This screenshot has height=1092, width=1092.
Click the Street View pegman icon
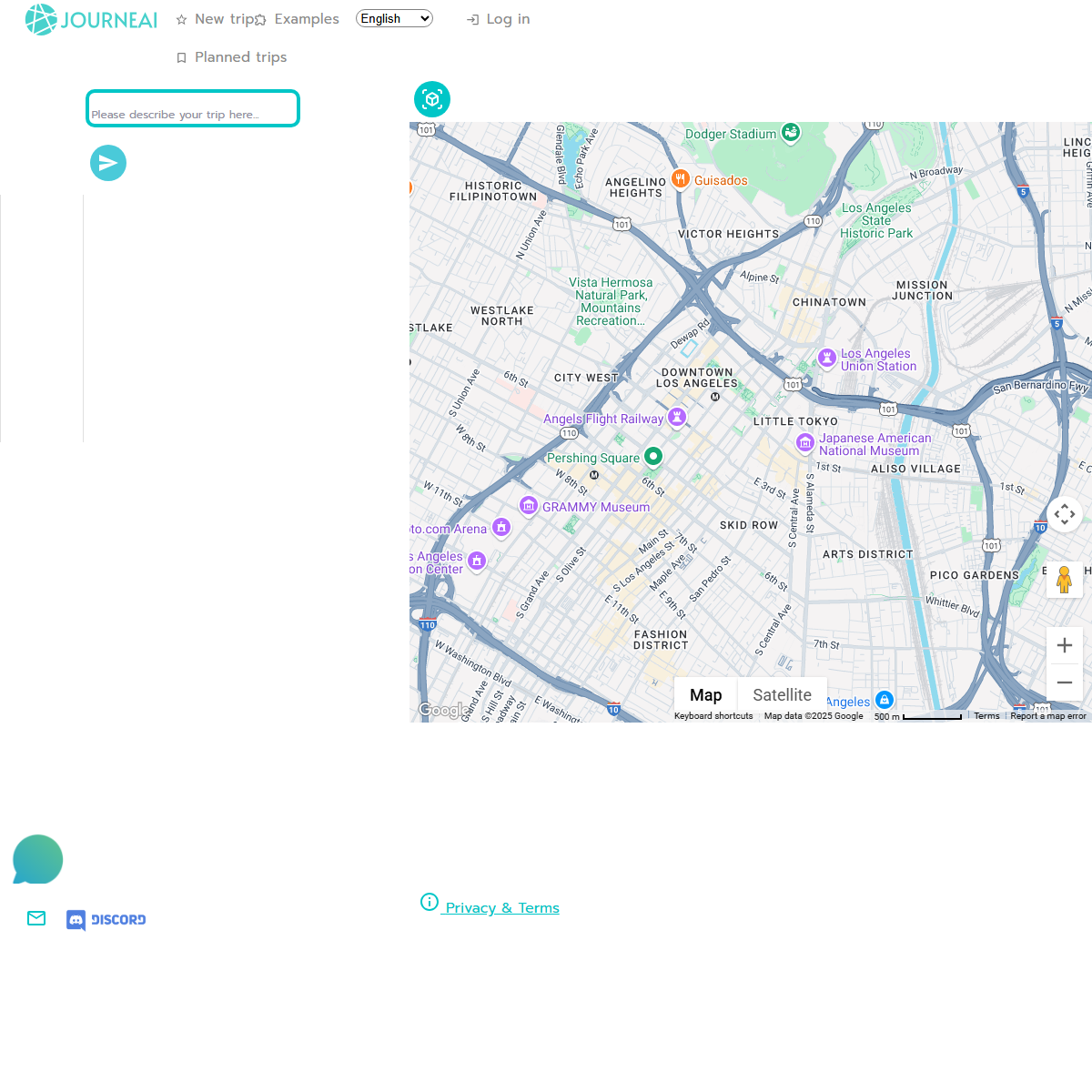point(1065,580)
